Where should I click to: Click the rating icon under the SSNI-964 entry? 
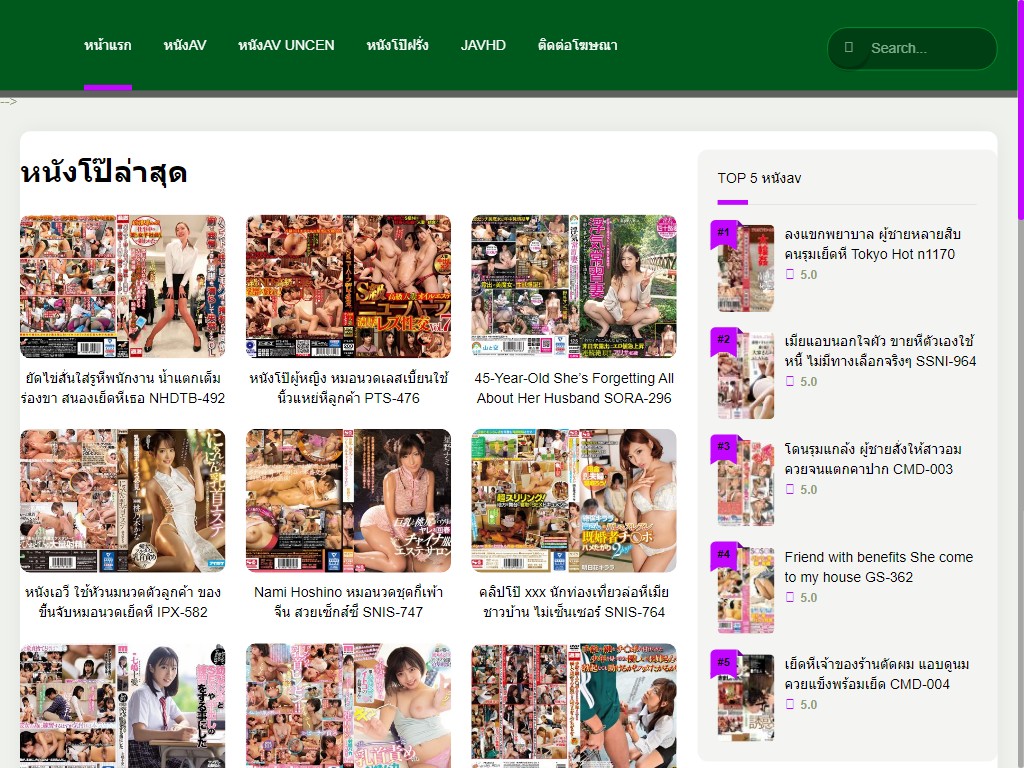[790, 382]
